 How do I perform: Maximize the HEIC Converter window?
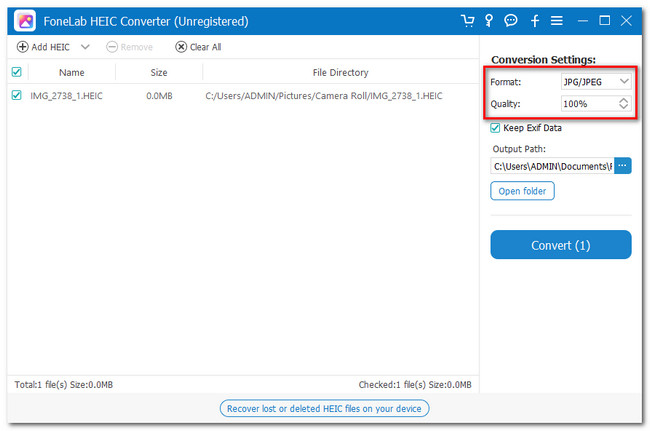coord(604,20)
